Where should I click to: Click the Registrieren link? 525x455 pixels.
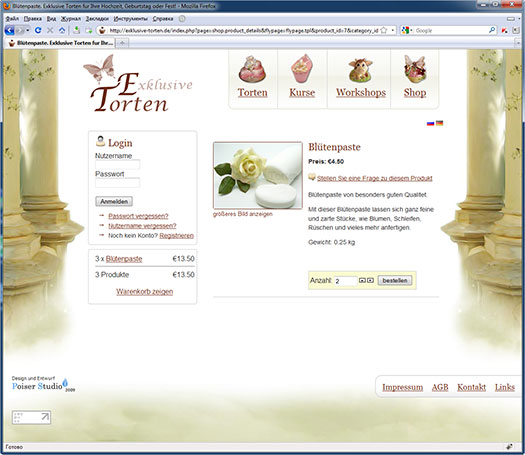pyautogui.click(x=176, y=236)
